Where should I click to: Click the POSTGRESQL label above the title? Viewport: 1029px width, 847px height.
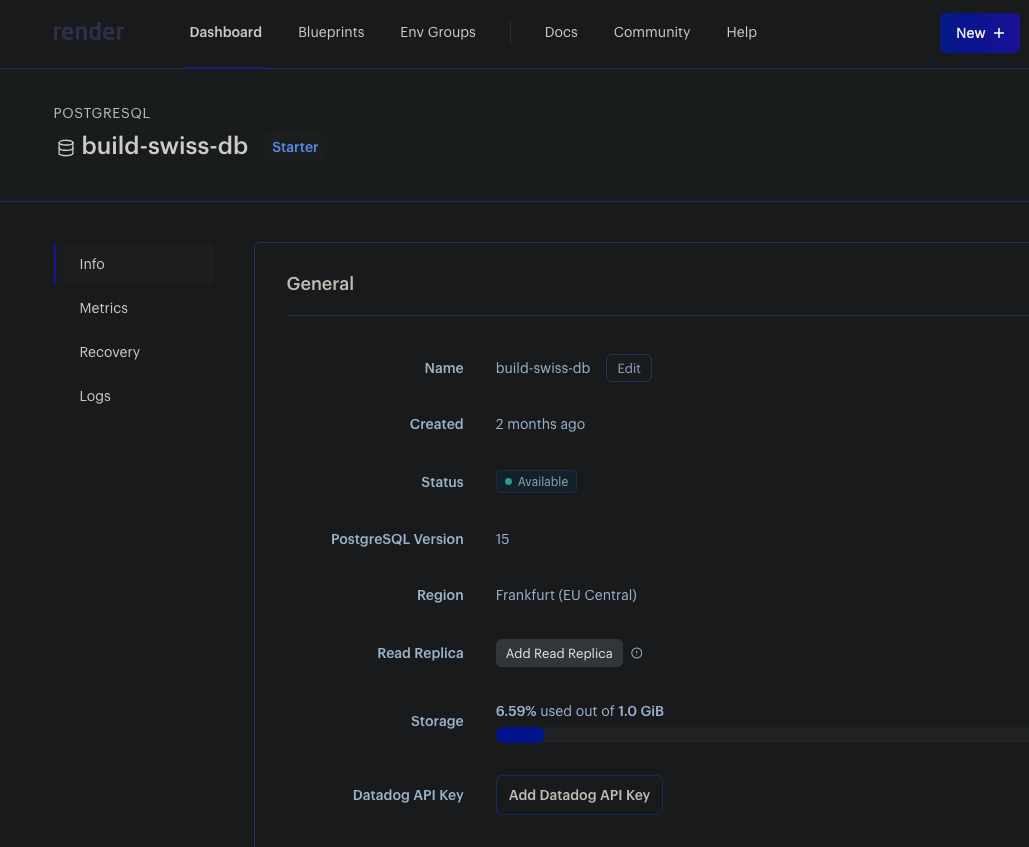(102, 113)
